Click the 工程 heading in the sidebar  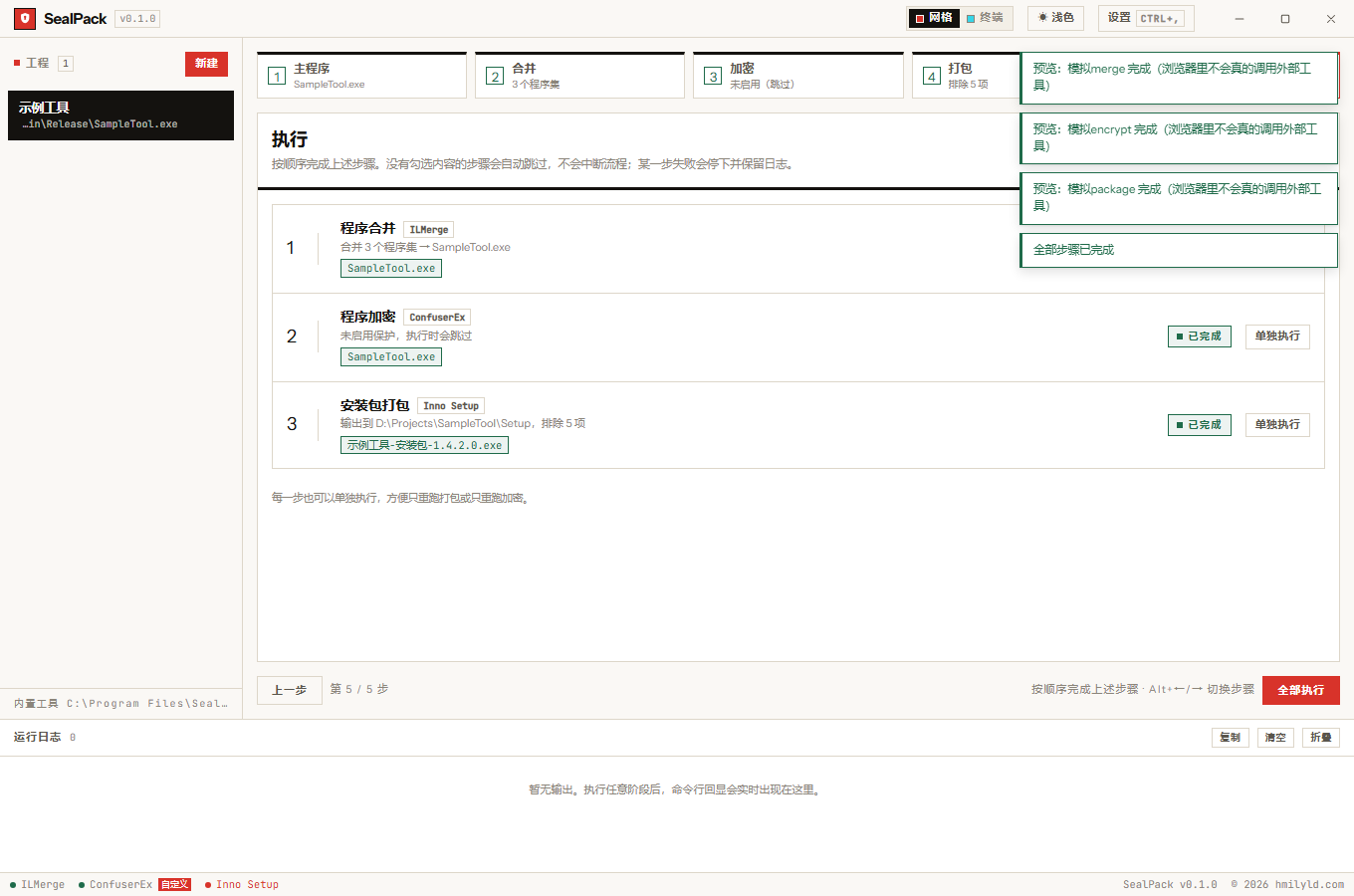(x=37, y=63)
